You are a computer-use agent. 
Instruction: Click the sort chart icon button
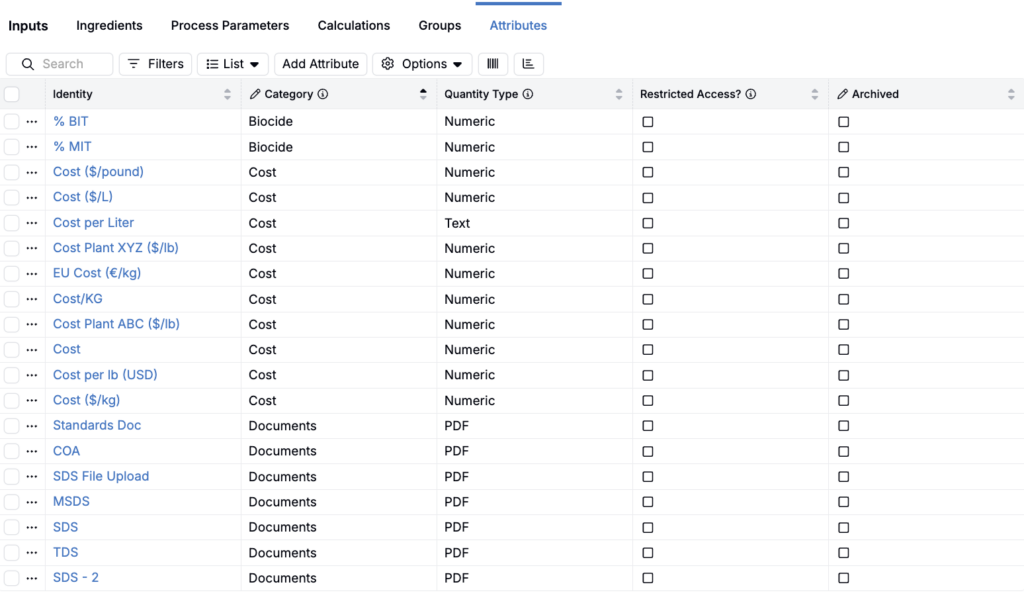point(529,64)
